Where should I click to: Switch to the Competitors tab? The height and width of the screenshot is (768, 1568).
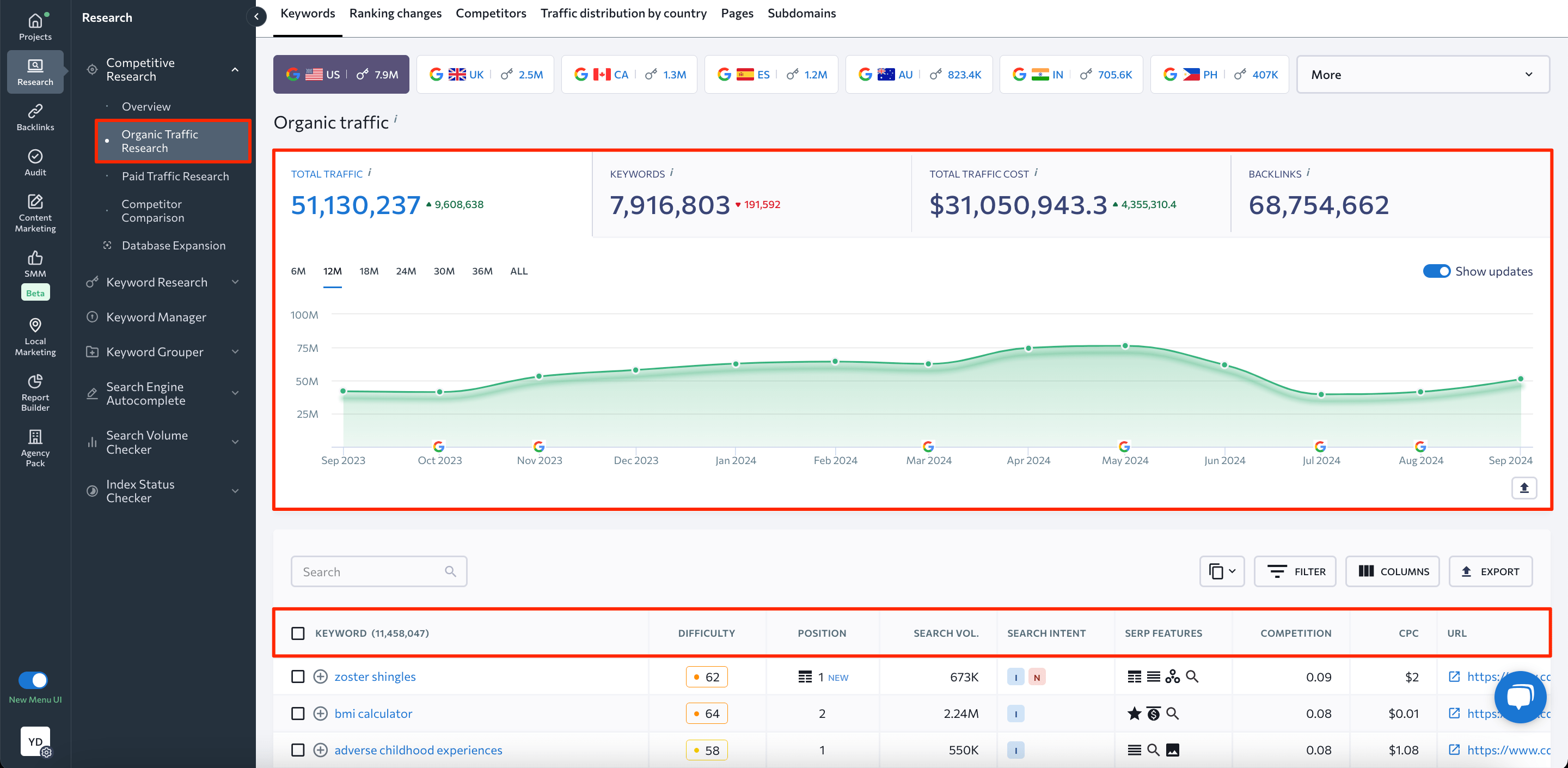coord(491,14)
